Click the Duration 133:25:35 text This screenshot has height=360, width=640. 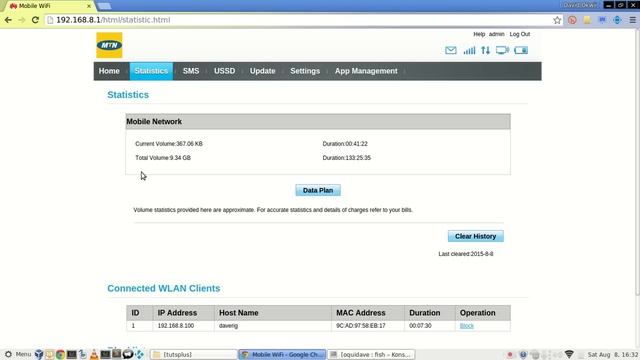pyautogui.click(x=347, y=158)
